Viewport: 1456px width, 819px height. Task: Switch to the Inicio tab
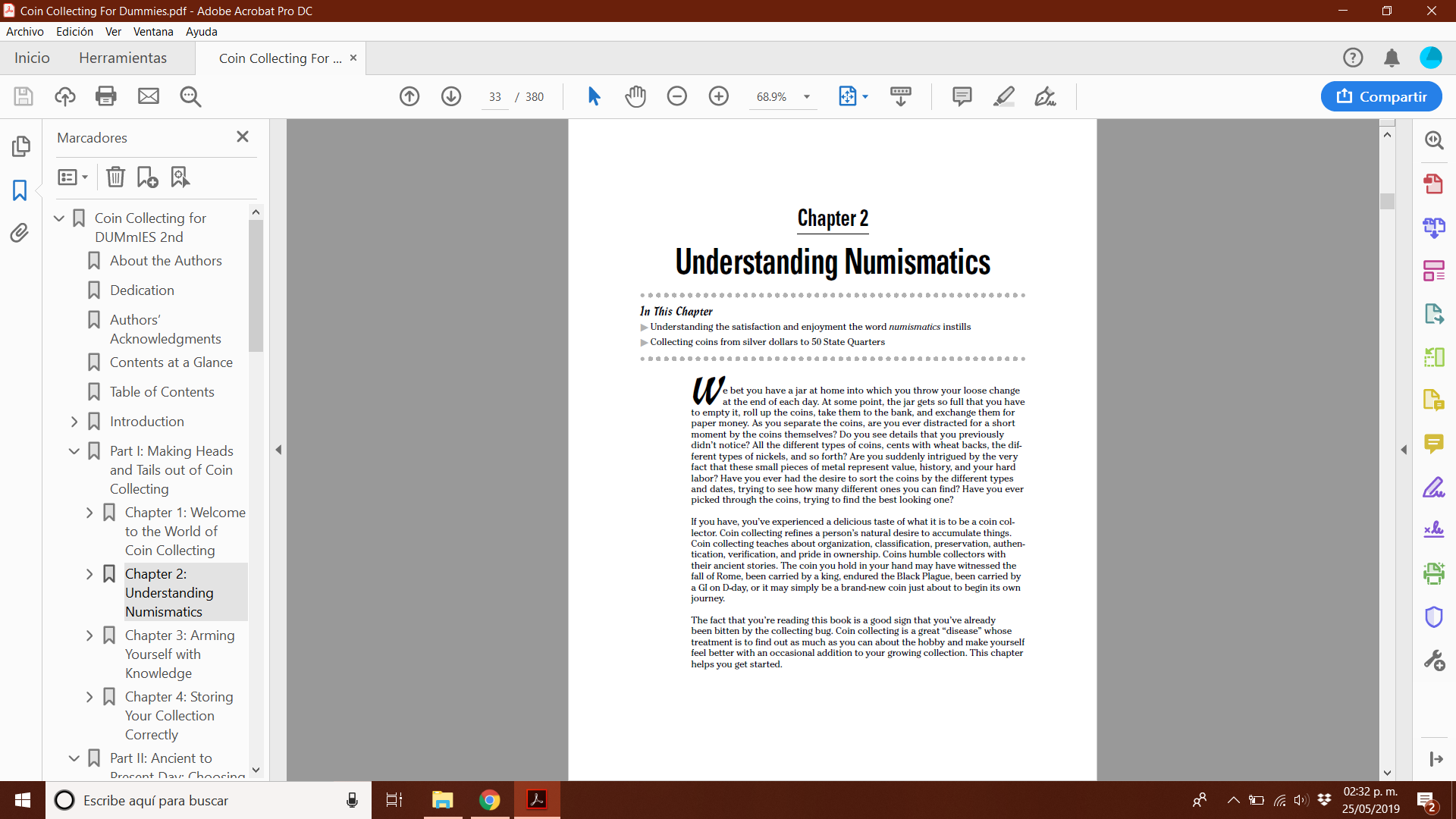coord(32,58)
